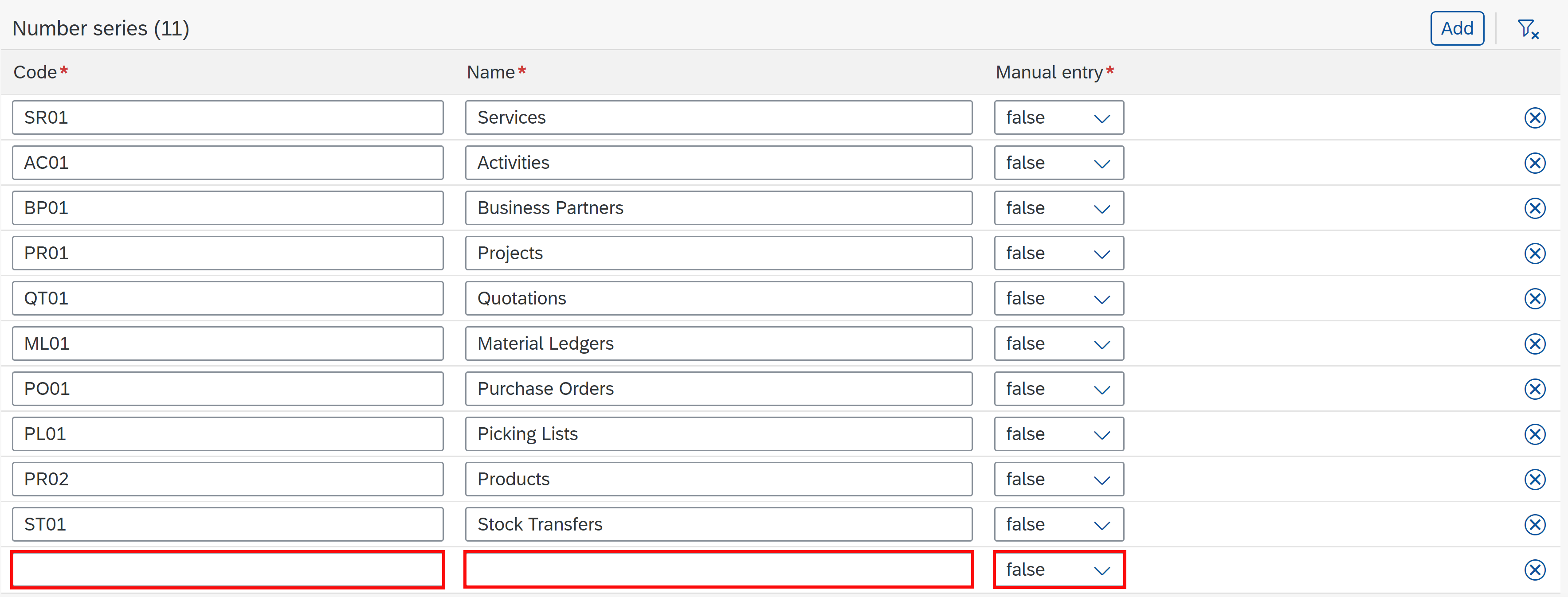Click the Add button
Screen dimensions: 1568x597
1457,29
